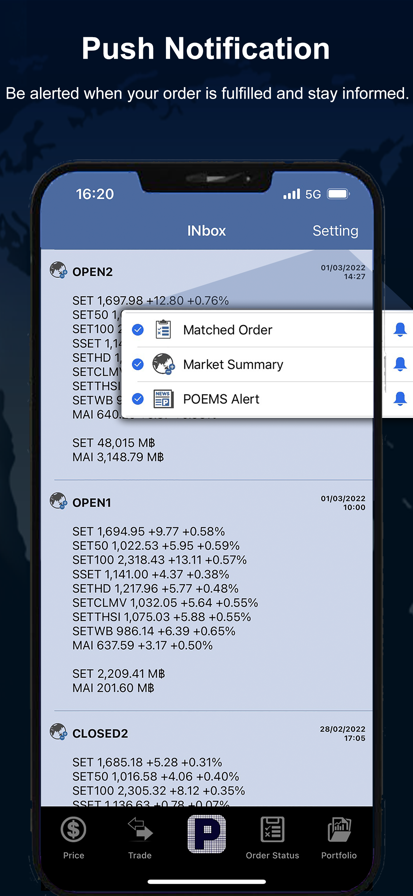This screenshot has height=896, width=413.
Task: Select line SETTHSI 1,075.03 +5.88 +0.55%
Action: point(162,617)
